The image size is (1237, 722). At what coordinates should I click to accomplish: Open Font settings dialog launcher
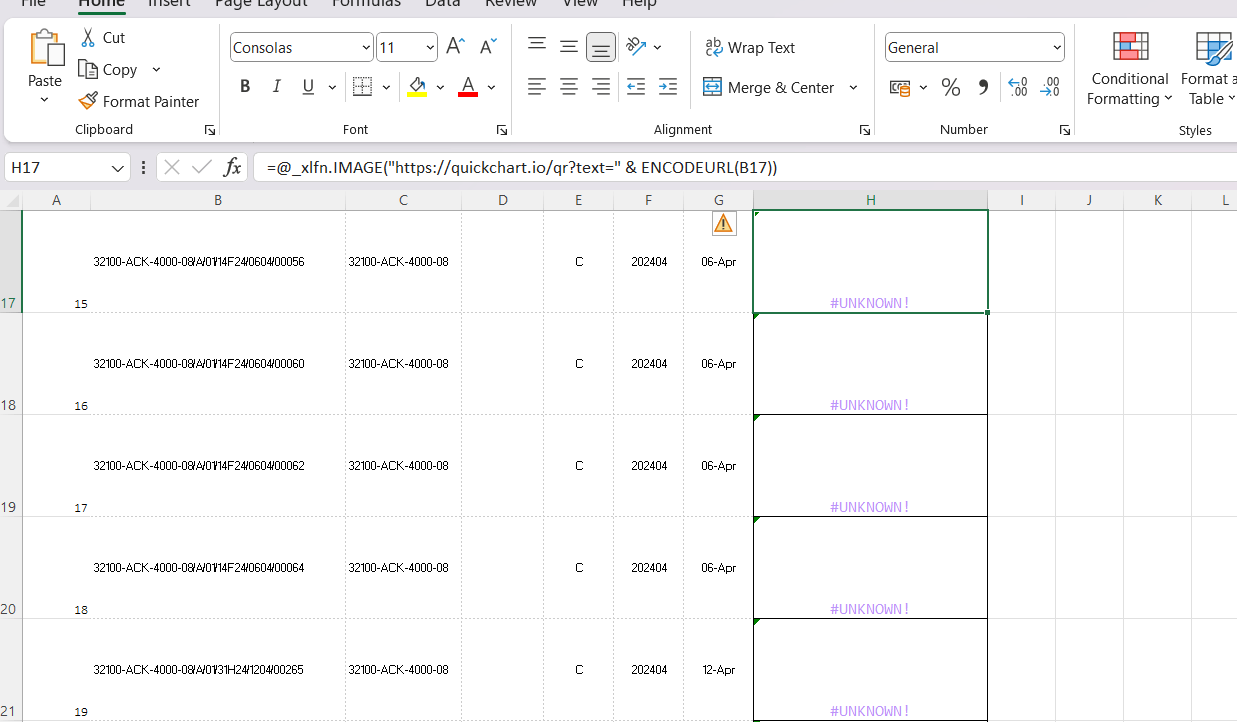pyautogui.click(x=501, y=130)
